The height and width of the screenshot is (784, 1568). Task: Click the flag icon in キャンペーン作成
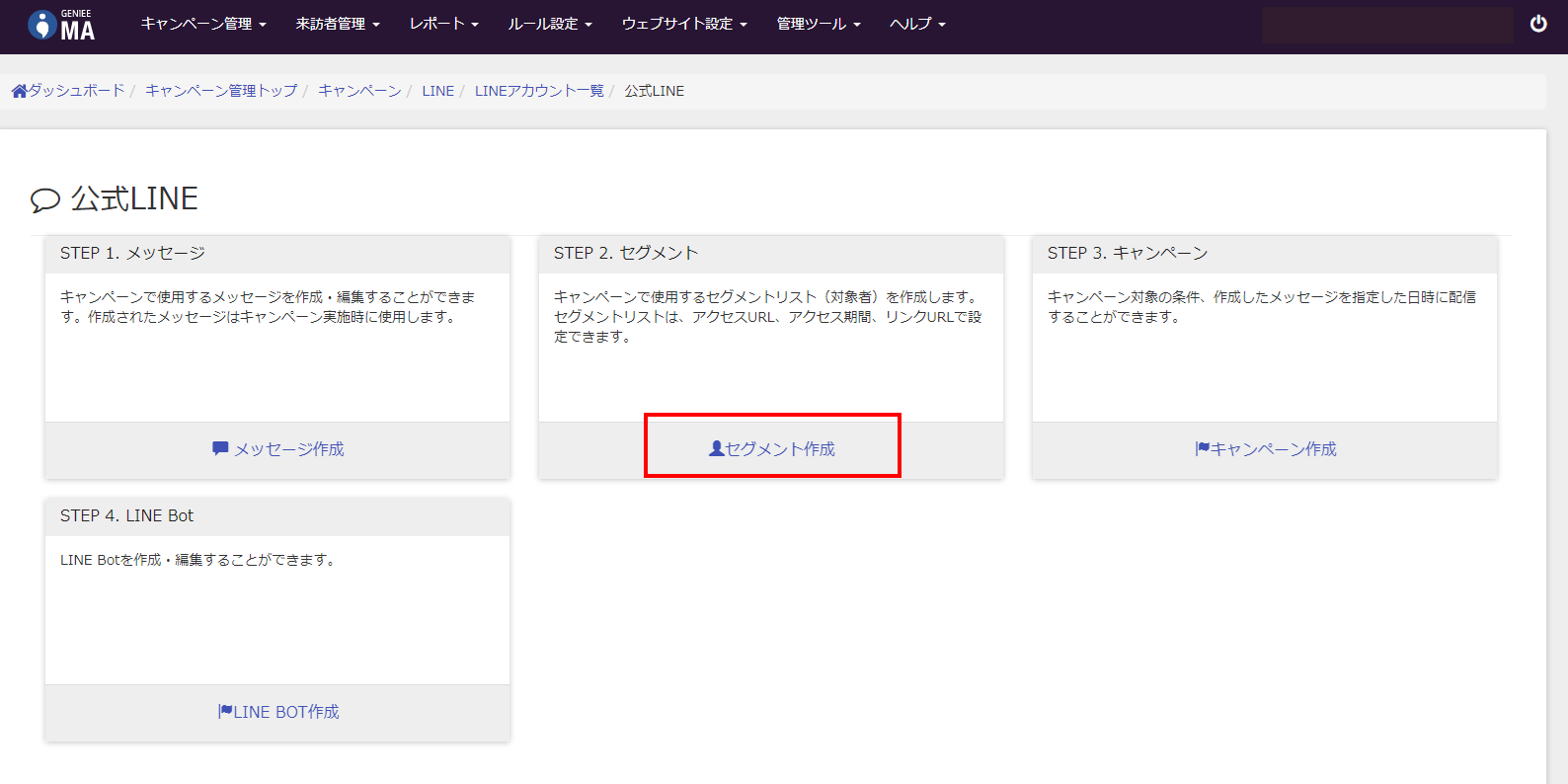tap(1203, 448)
